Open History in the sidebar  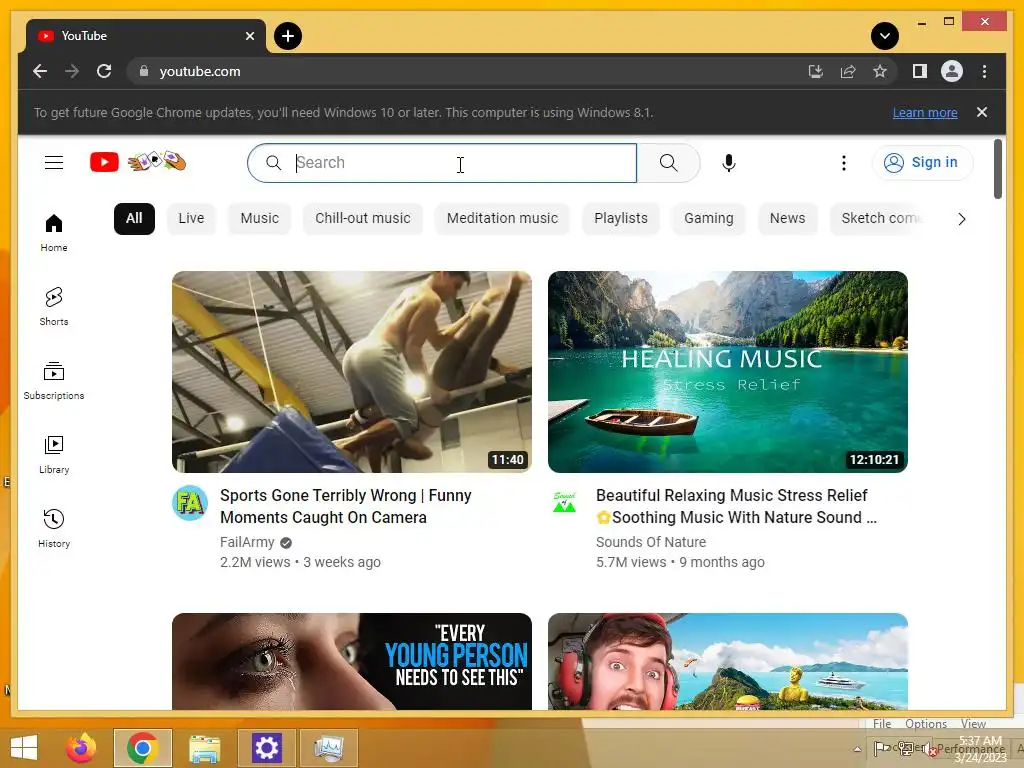(x=54, y=528)
